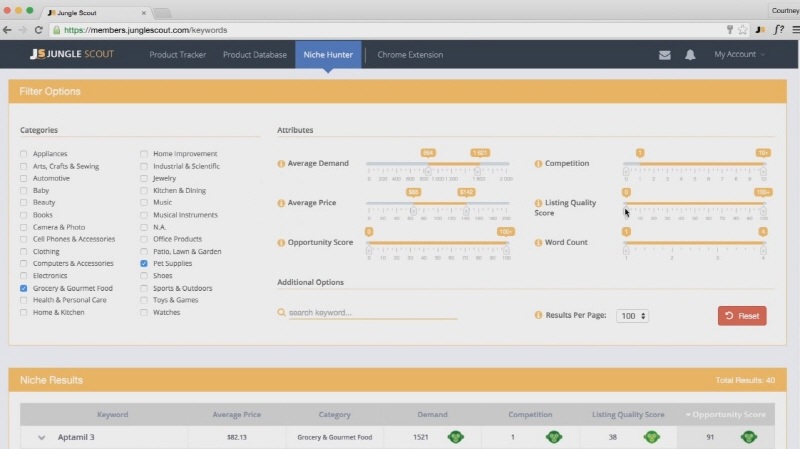Reload the page in the browser
The height and width of the screenshot is (449, 800).
(x=38, y=30)
